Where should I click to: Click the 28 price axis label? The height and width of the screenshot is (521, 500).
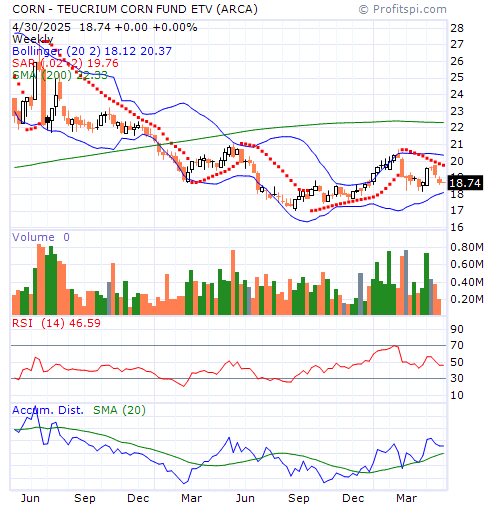(457, 28)
